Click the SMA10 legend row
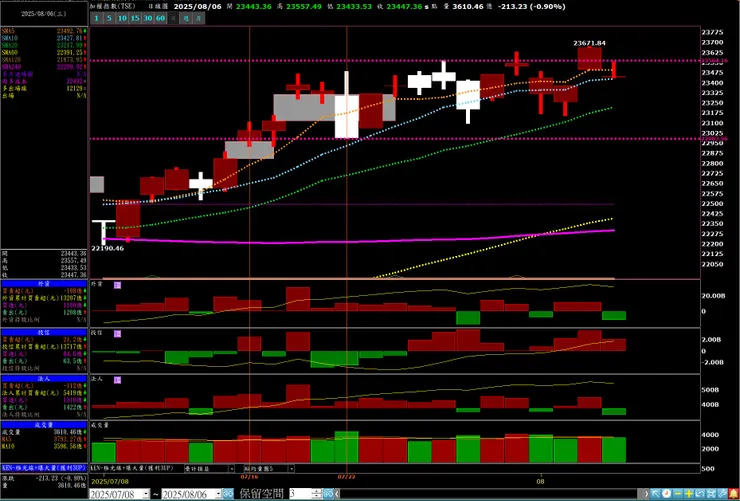The image size is (740, 501). 44,38
